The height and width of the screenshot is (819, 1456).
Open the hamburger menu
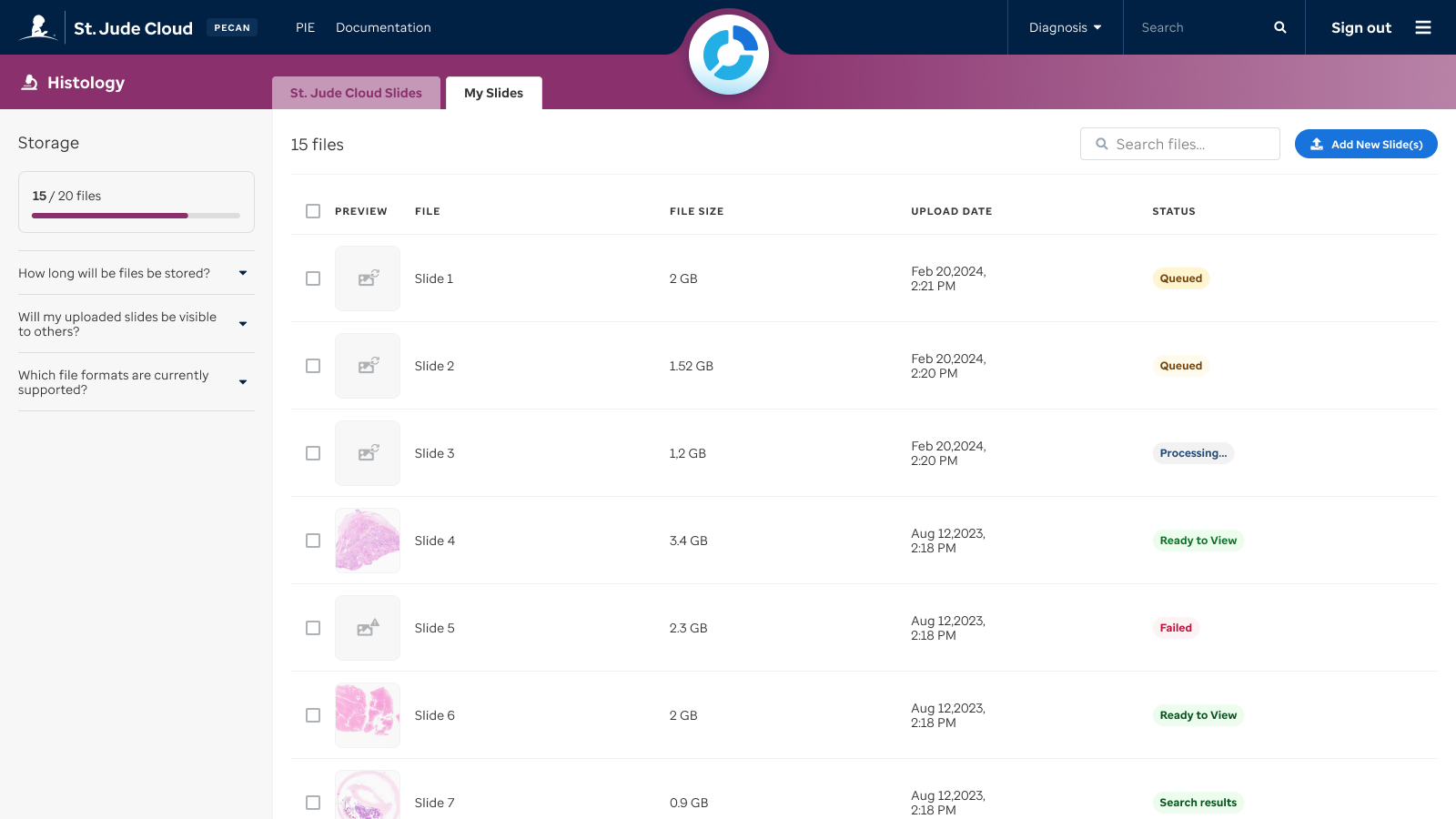pyautogui.click(x=1423, y=27)
